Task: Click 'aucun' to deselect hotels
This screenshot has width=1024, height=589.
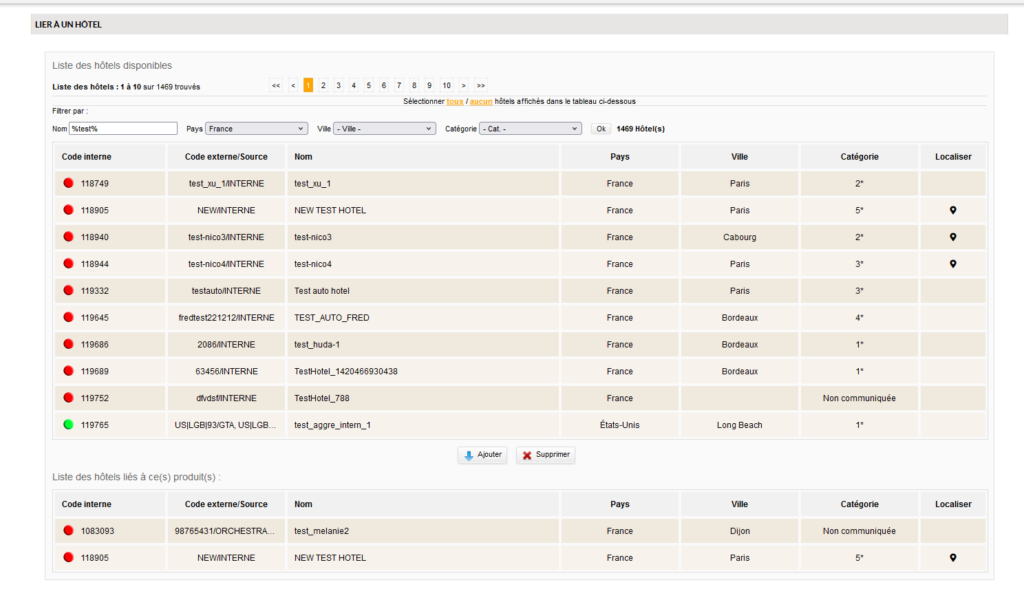Action: click(481, 101)
